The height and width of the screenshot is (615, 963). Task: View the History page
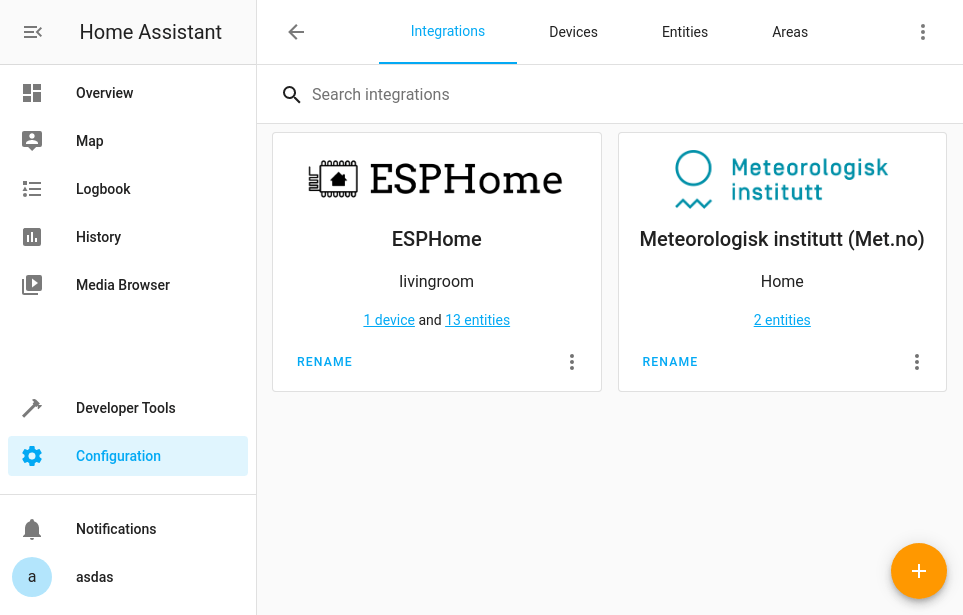98,237
